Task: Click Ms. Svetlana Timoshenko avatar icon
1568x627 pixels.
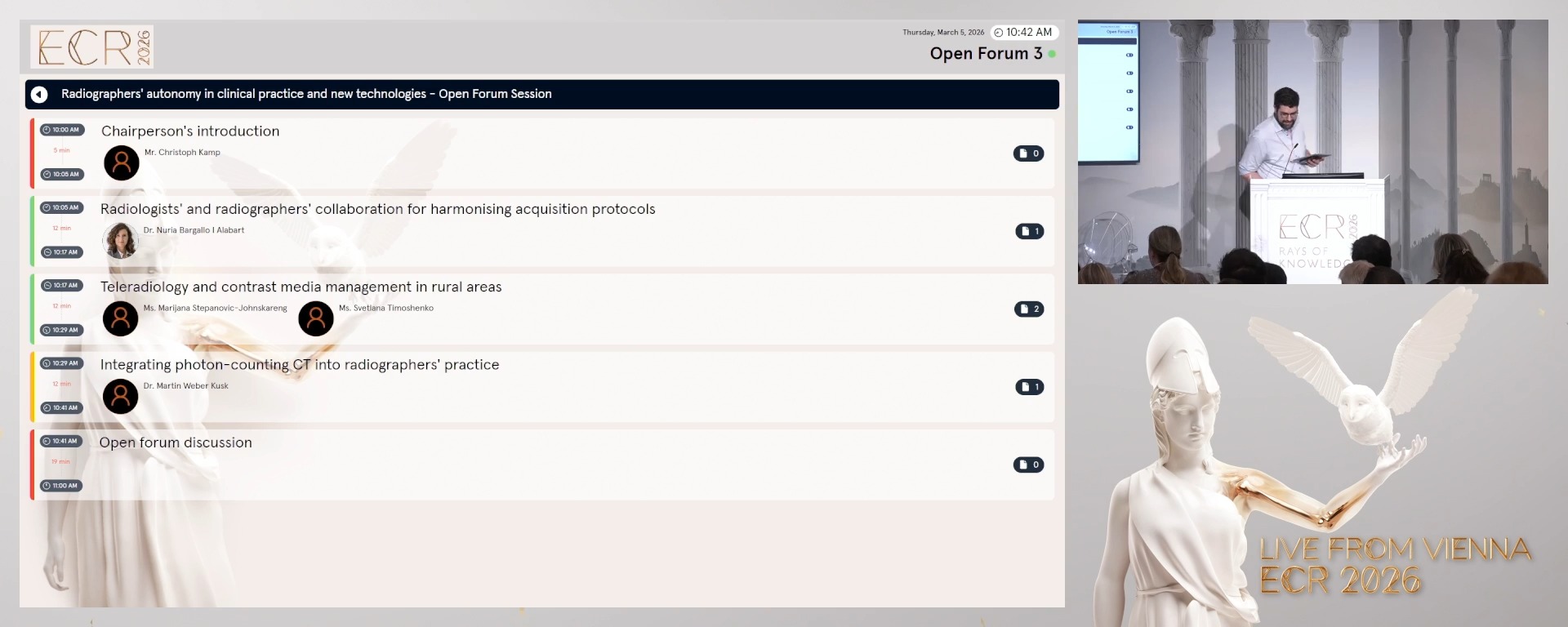Action: (316, 318)
